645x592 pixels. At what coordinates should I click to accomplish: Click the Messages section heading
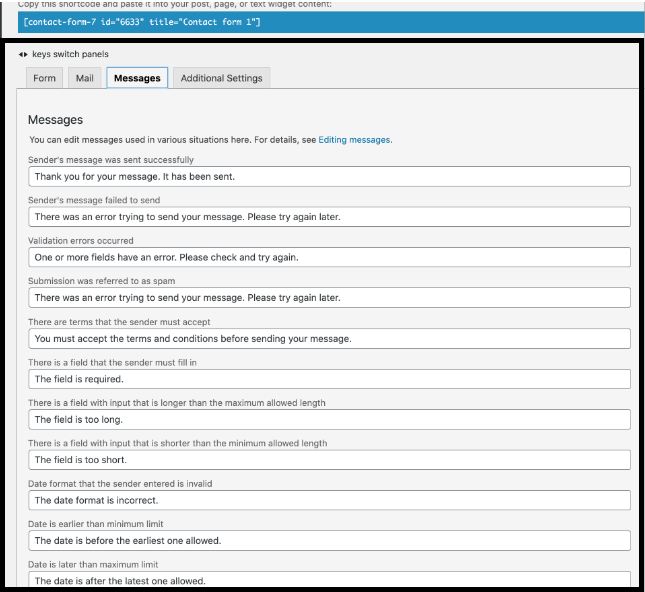pos(55,120)
